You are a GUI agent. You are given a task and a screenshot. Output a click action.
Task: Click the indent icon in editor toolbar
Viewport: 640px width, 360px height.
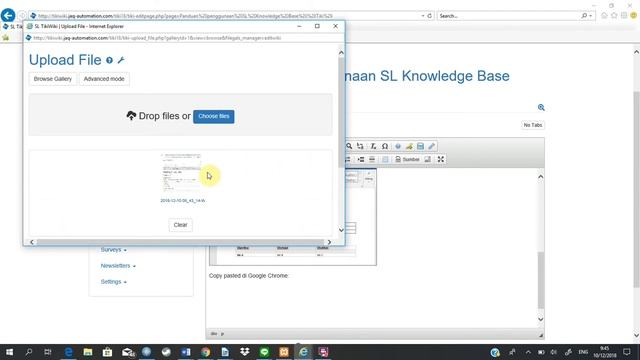pos(361,159)
